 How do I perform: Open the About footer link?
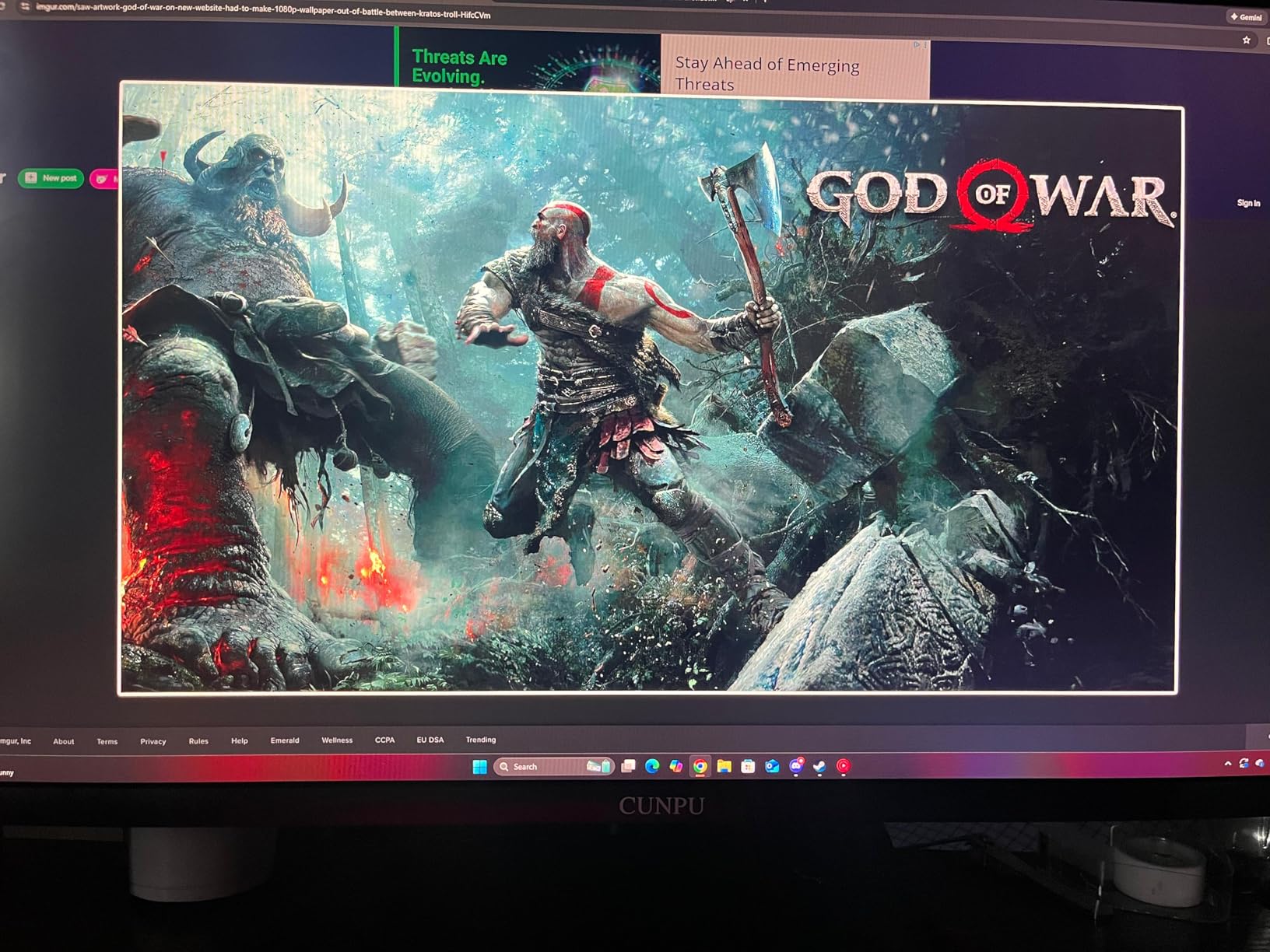click(x=64, y=741)
